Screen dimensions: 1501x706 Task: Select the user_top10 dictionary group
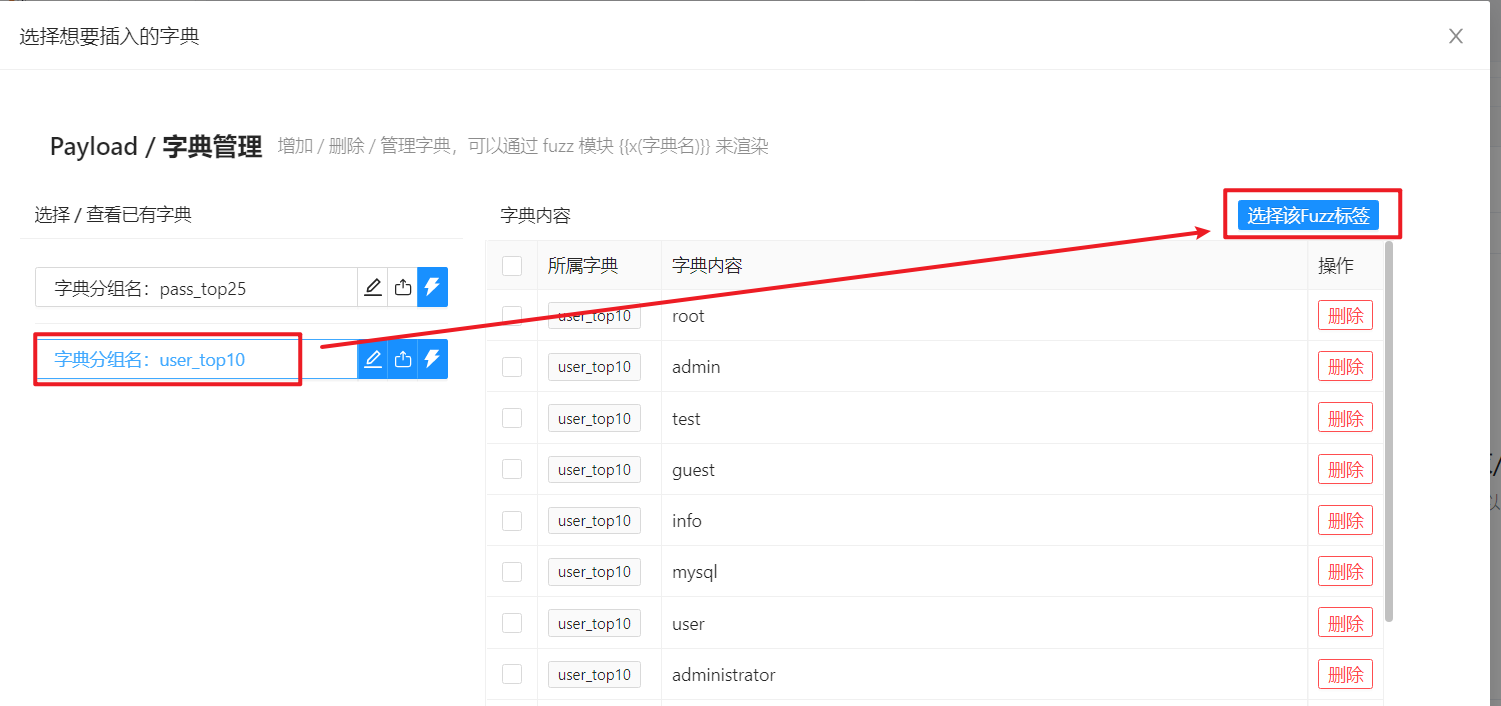196,359
